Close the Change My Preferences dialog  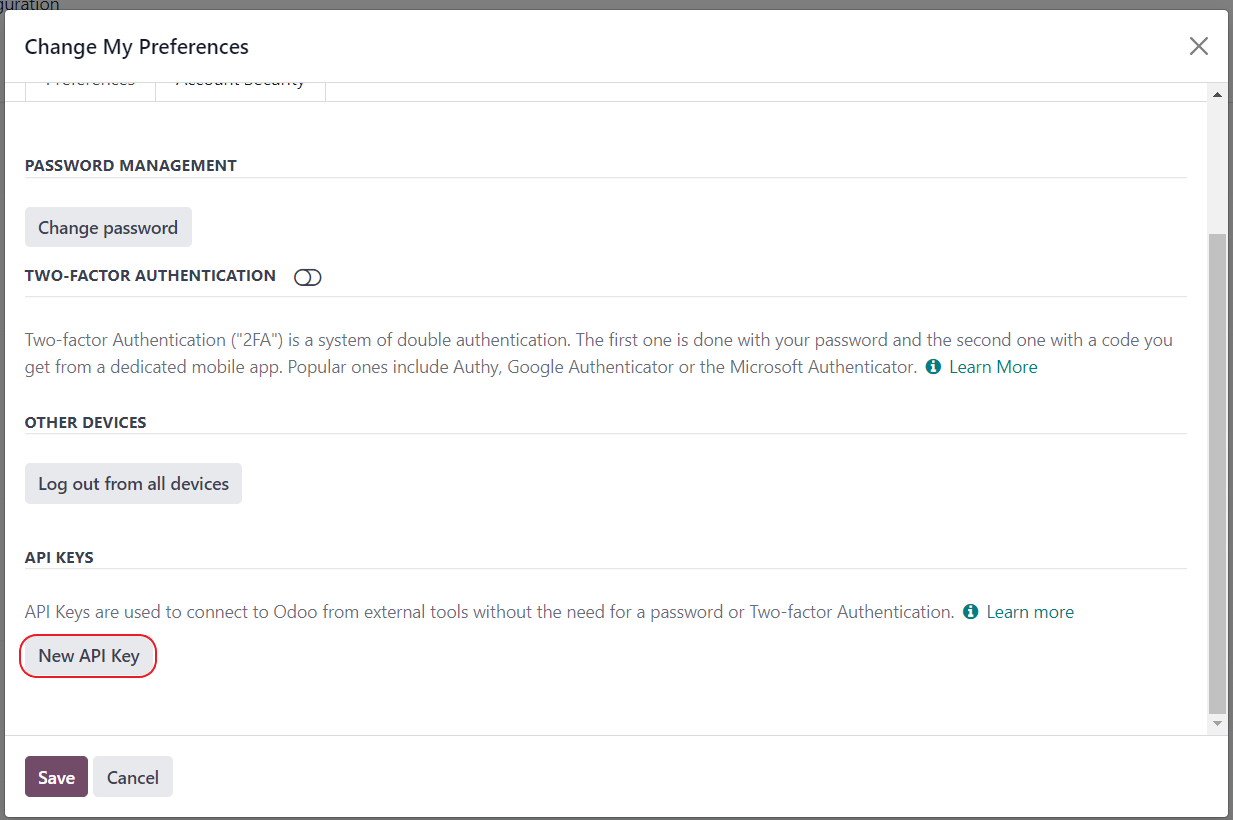1198,46
